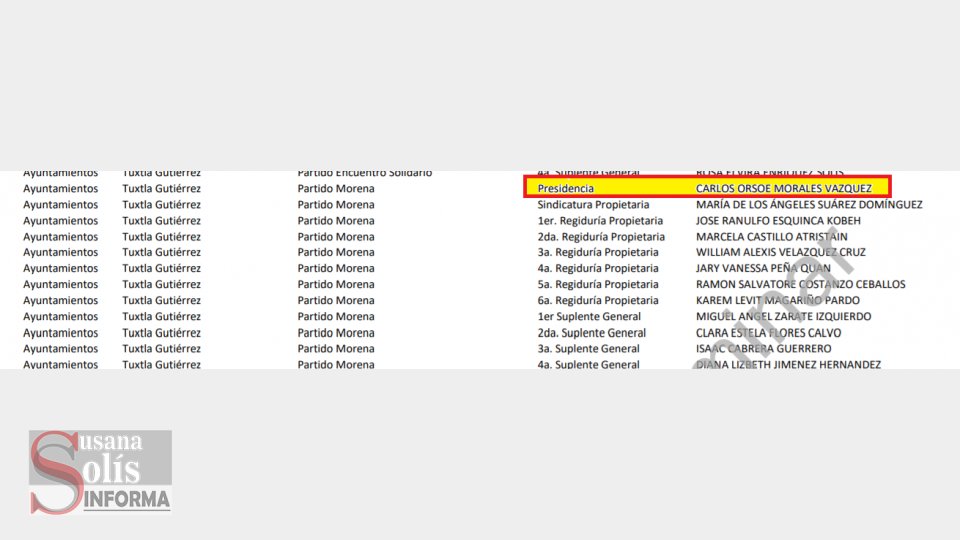Viewport: 960px width, 540px height.
Task: Click the name William Alexis Velazquez Cruz
Action: coord(780,253)
